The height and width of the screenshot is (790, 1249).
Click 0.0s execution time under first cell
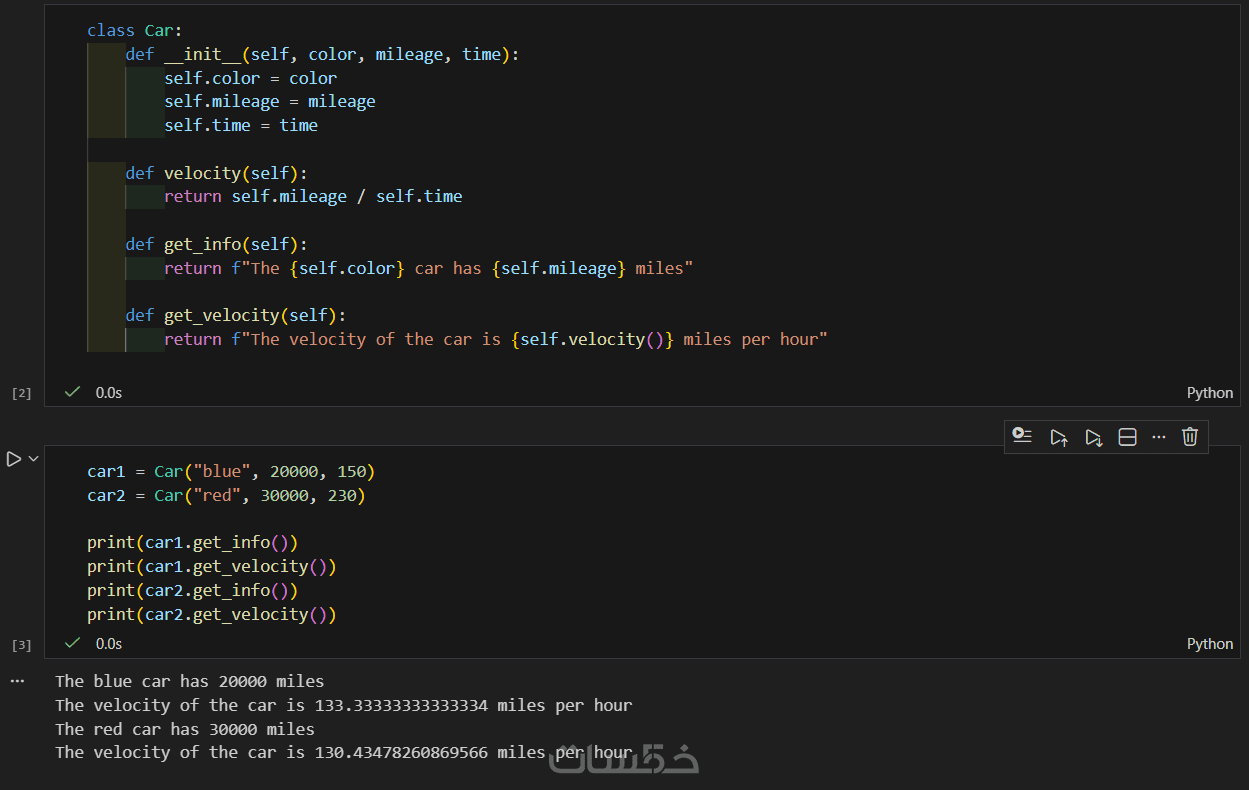click(x=109, y=393)
